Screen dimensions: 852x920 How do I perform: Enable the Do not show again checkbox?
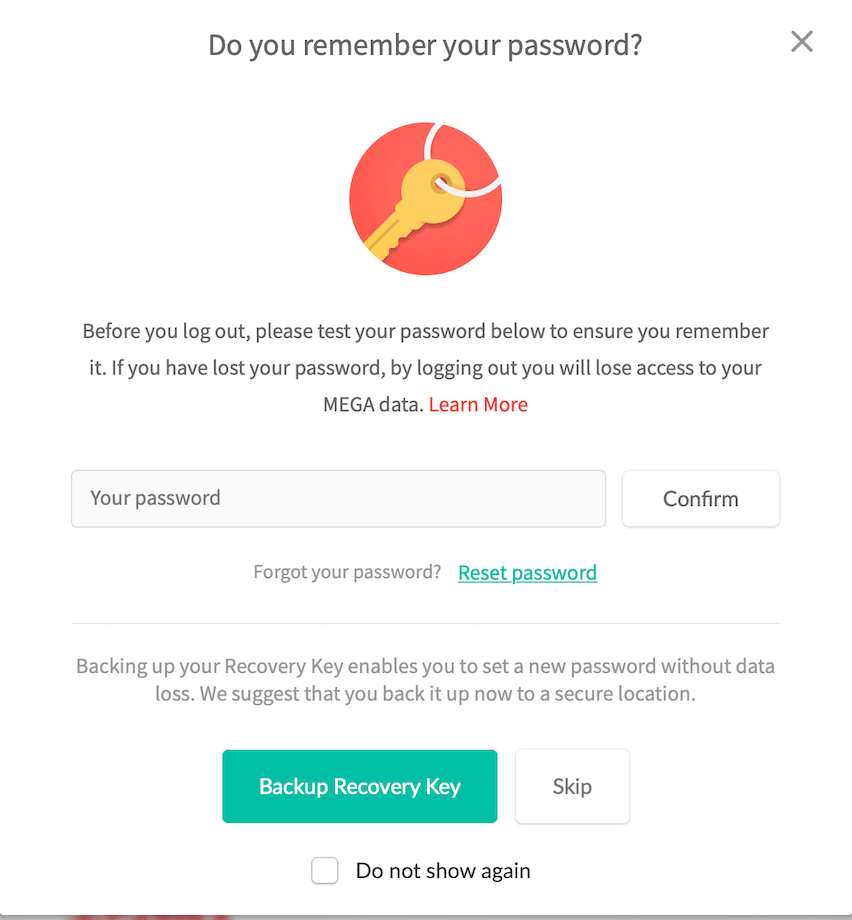(x=325, y=871)
